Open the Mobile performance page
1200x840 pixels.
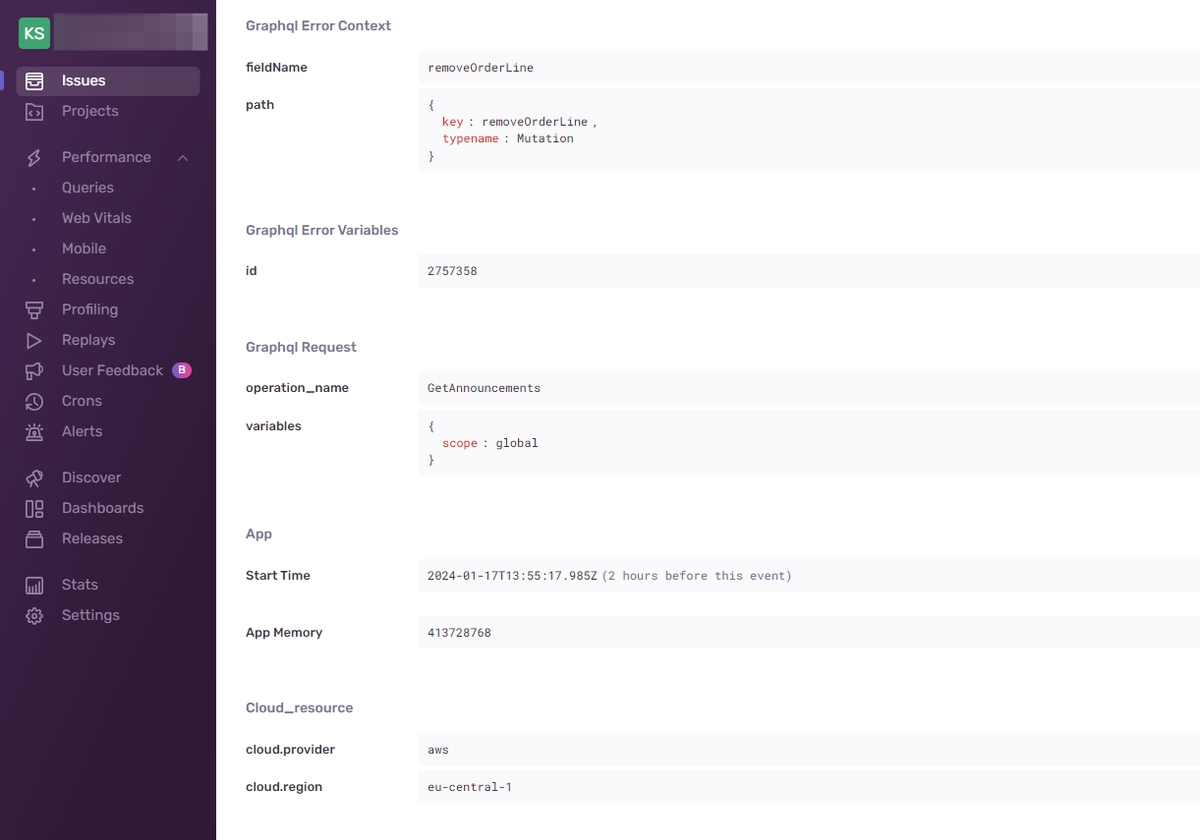click(83, 248)
